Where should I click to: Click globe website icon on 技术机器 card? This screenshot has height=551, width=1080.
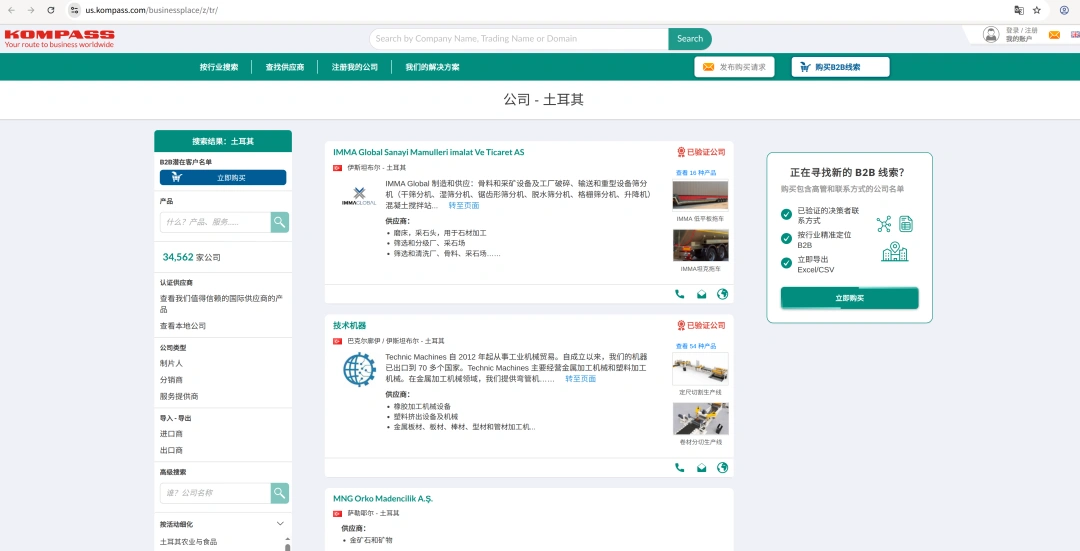[x=723, y=468]
